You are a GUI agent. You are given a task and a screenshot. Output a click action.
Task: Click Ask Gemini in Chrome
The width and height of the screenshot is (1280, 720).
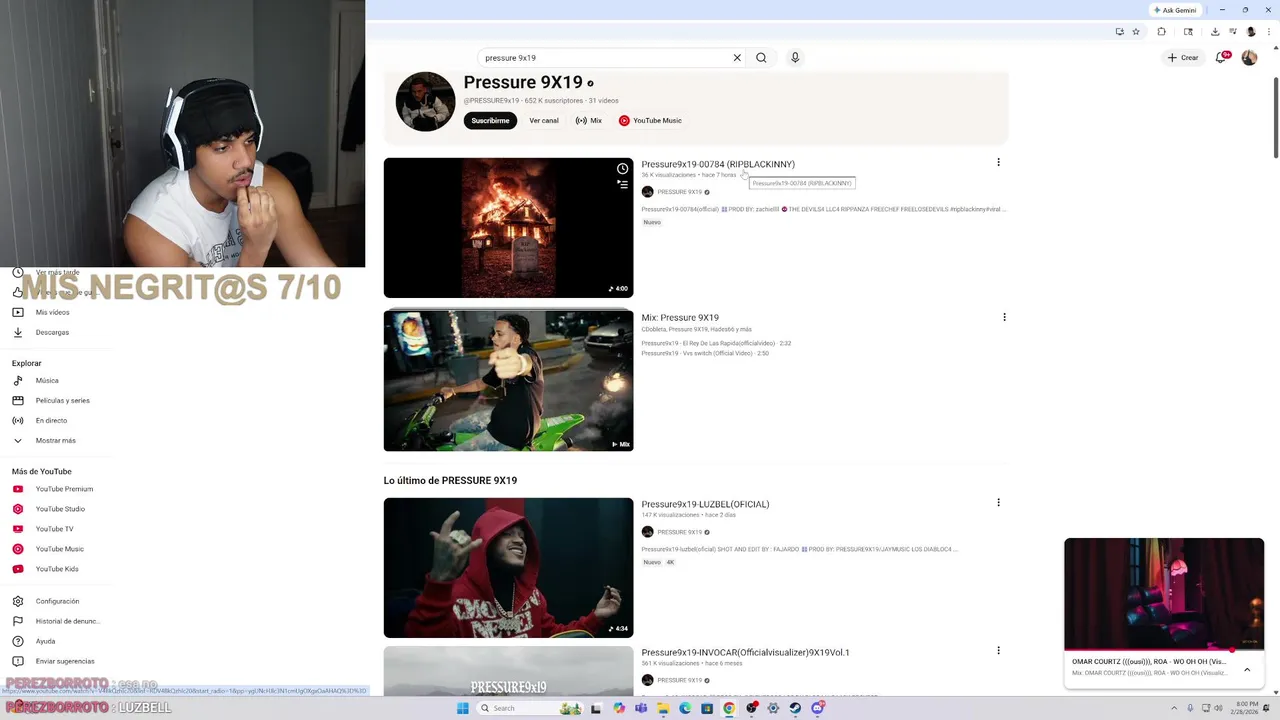coord(1175,10)
